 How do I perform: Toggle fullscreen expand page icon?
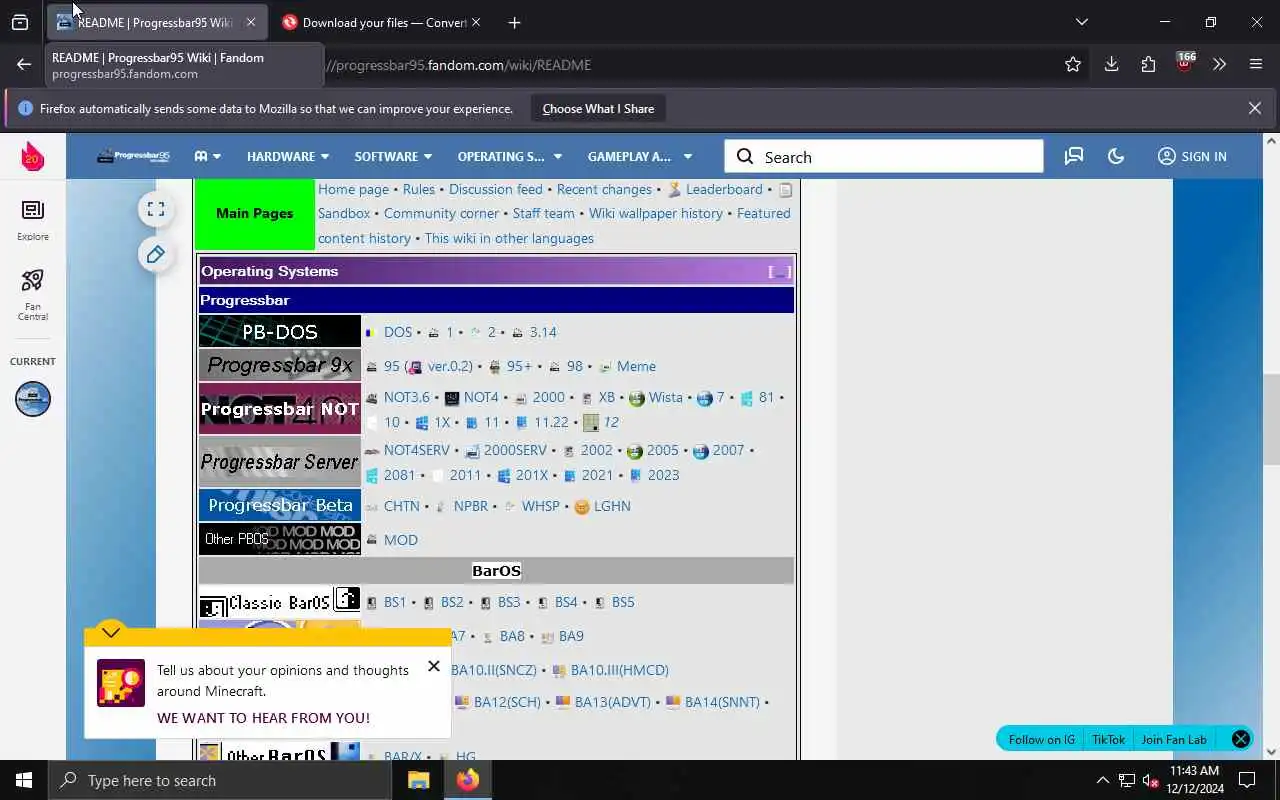pos(155,208)
